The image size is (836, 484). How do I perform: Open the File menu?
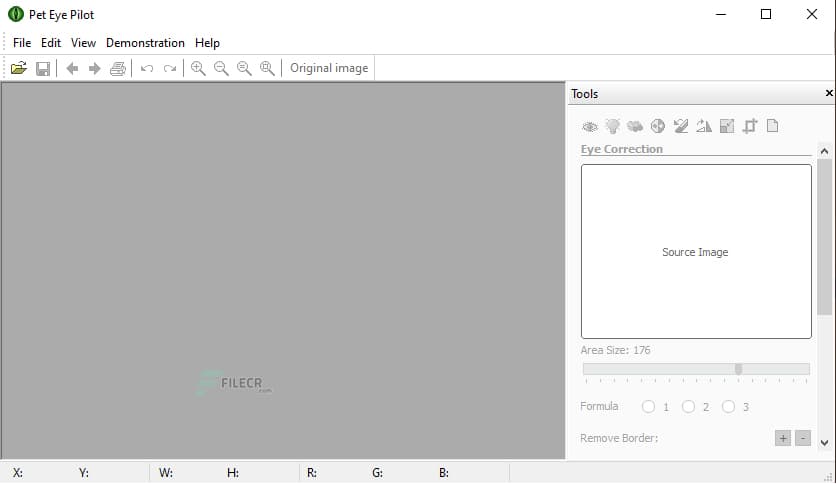point(22,43)
